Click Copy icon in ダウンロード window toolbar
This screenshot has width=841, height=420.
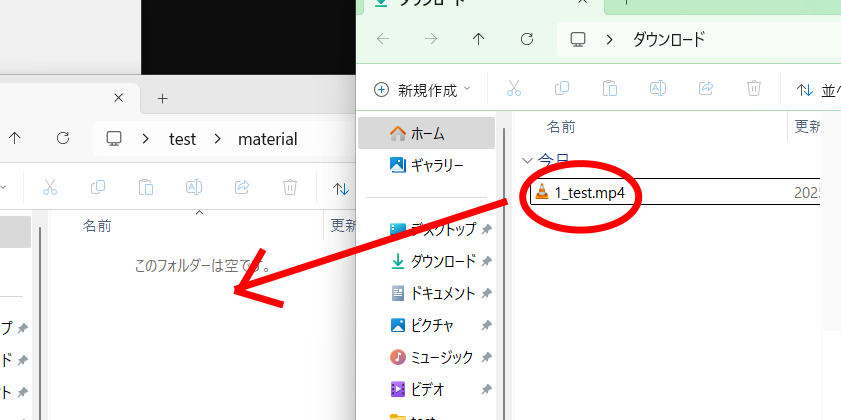[x=562, y=88]
